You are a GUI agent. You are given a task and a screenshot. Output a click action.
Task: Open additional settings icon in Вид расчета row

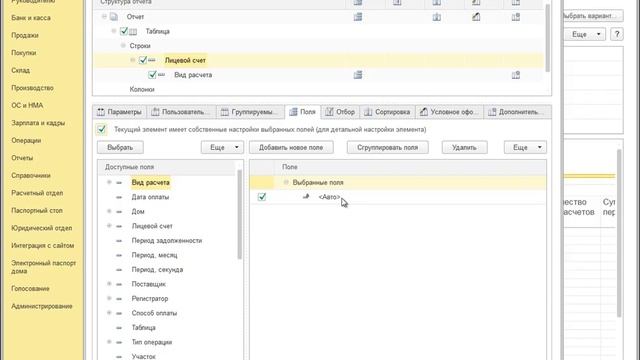516,75
